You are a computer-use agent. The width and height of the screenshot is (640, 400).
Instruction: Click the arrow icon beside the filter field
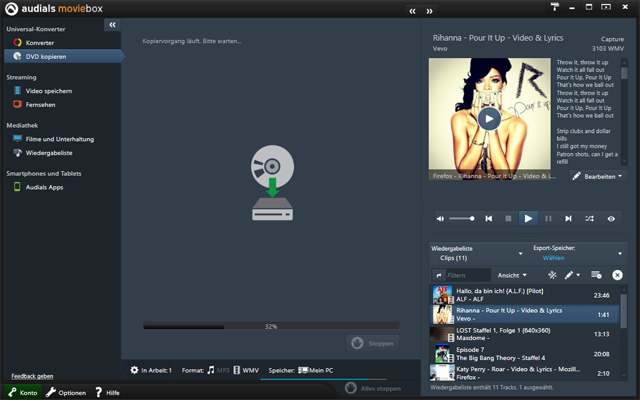point(439,276)
